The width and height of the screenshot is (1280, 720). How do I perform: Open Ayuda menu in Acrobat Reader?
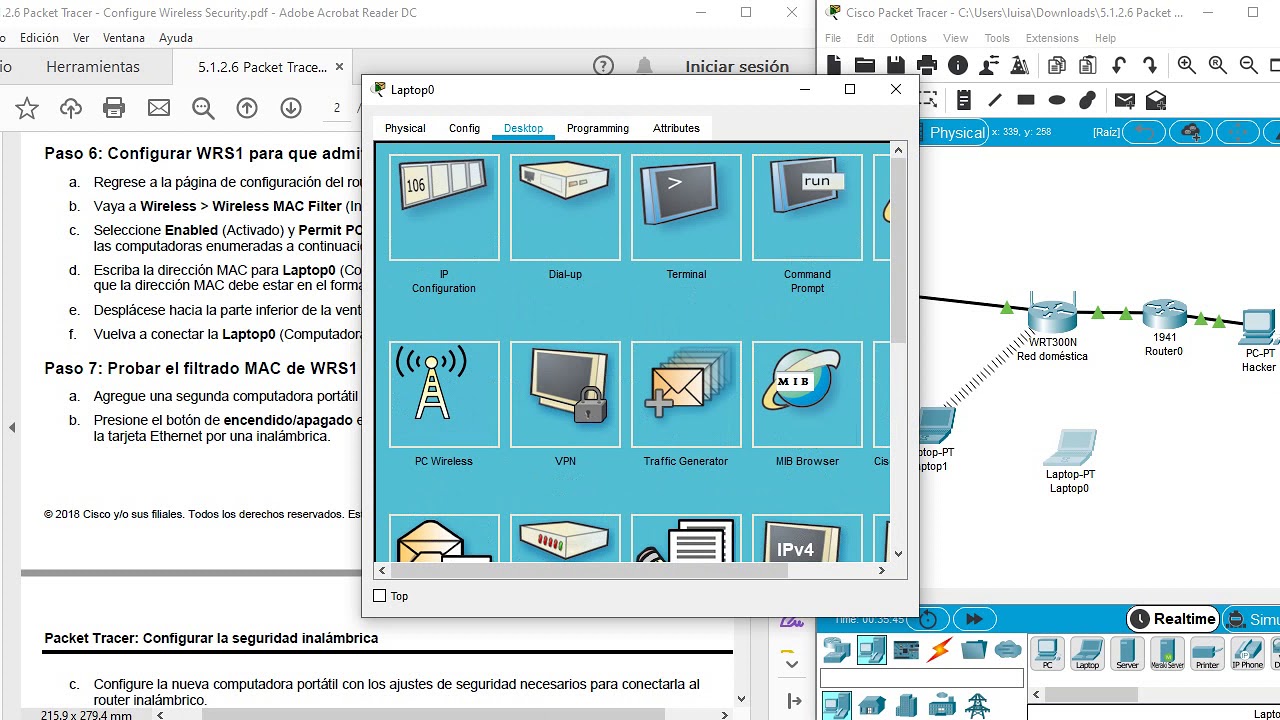coord(176,38)
